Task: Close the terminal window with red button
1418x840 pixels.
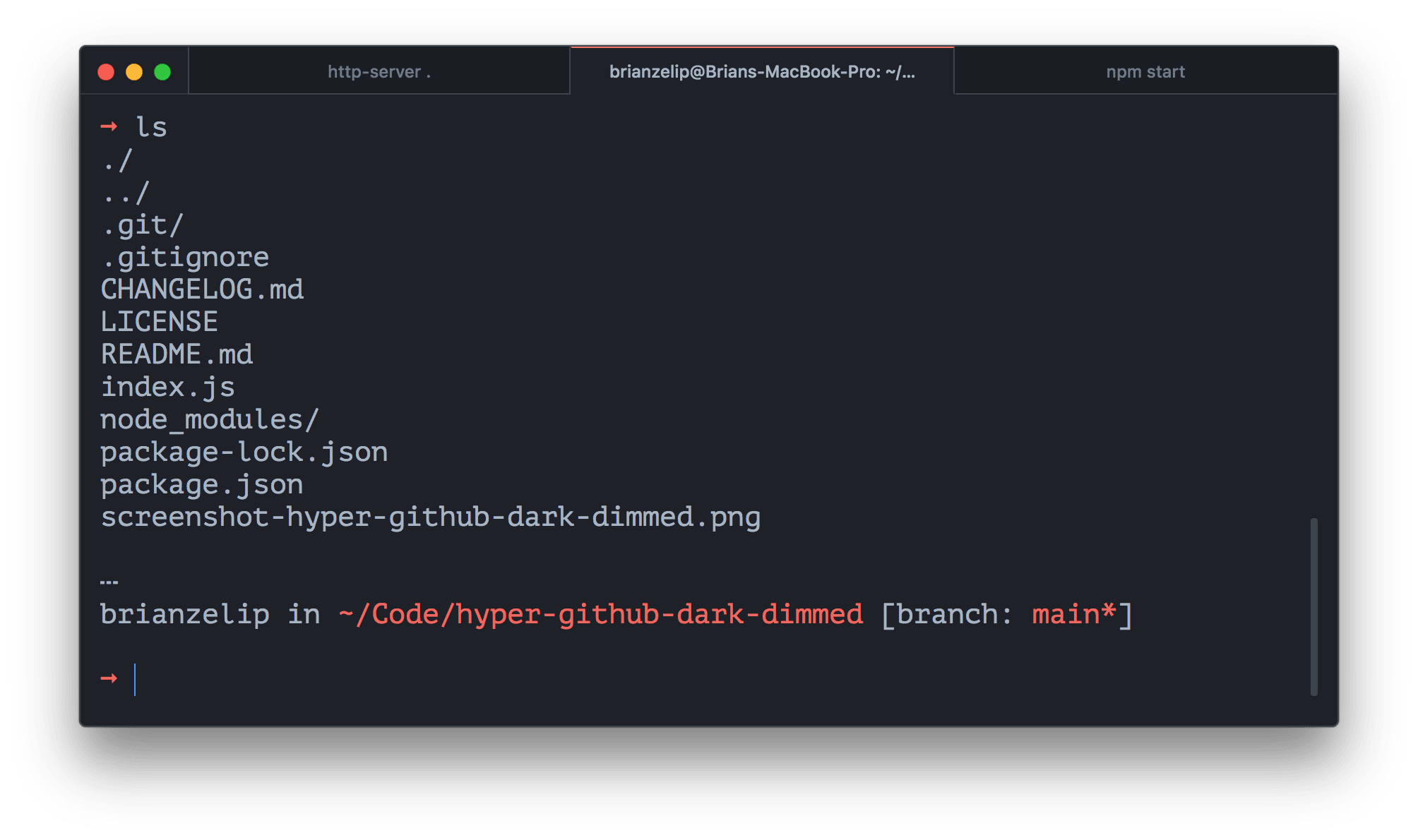Action: tap(106, 72)
